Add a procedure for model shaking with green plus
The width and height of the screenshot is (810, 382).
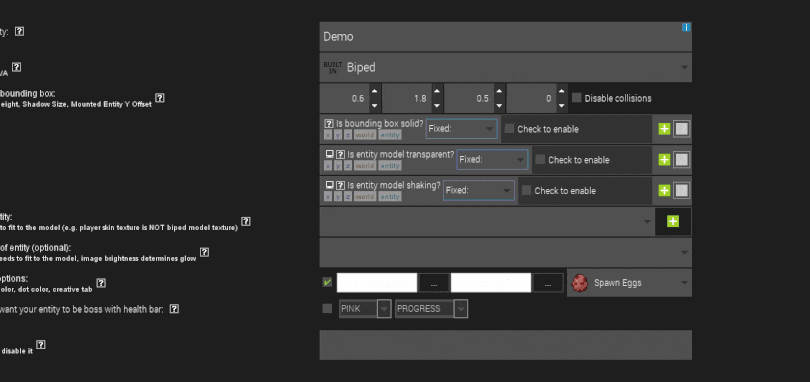664,191
